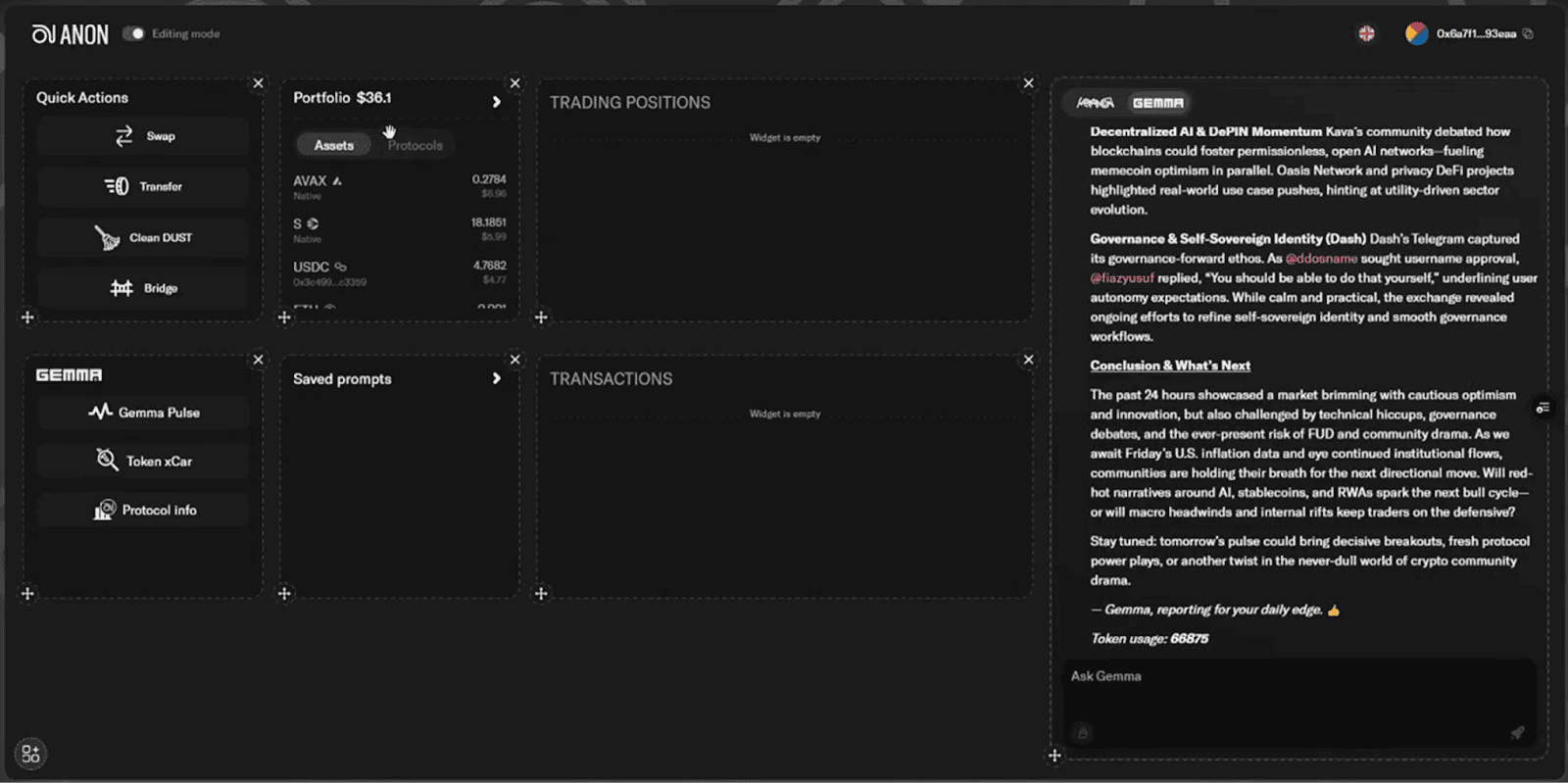Click the move handle of Trading Positions widget
Viewport: 1568px width, 783px height.
pos(541,318)
